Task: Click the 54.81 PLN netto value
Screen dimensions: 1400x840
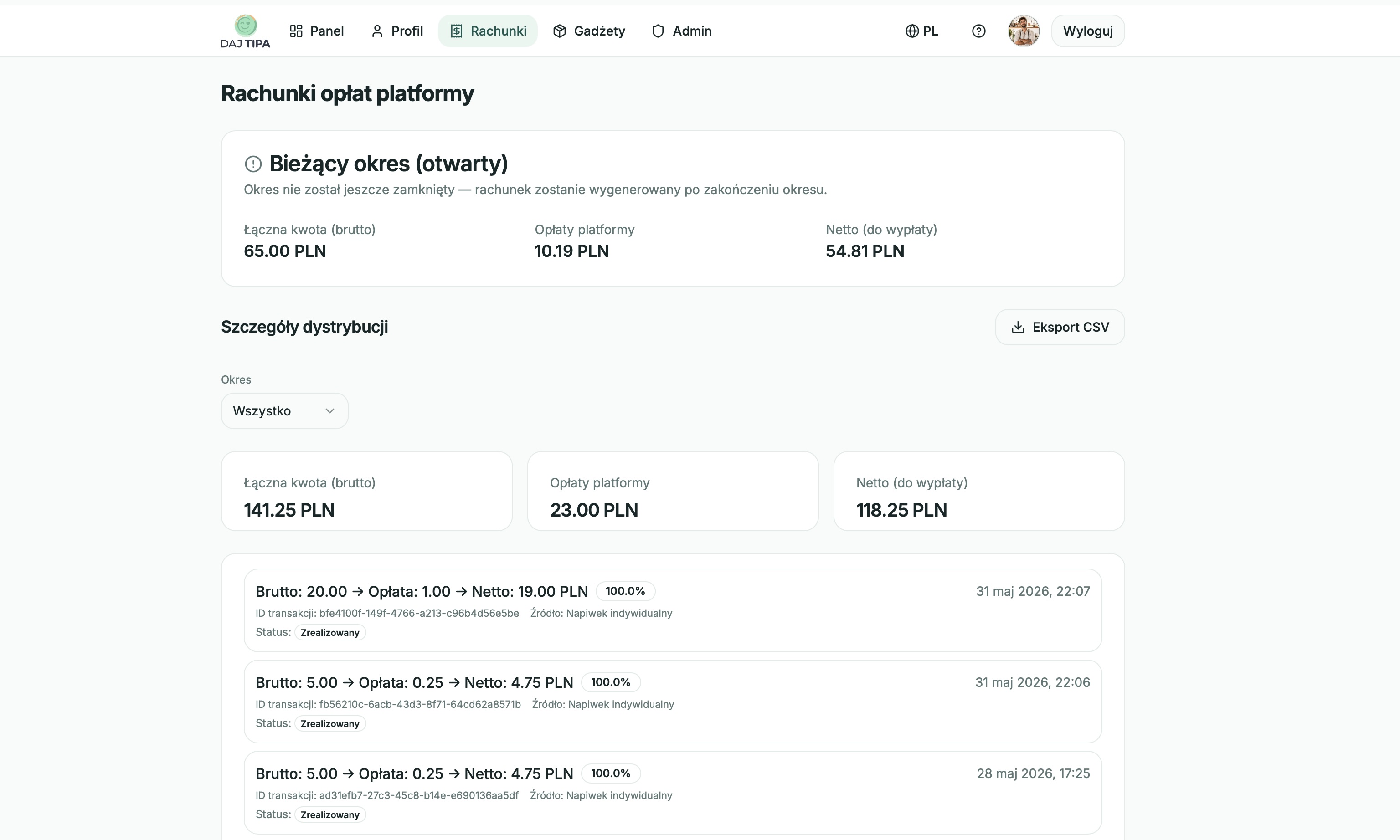Action: [x=865, y=251]
